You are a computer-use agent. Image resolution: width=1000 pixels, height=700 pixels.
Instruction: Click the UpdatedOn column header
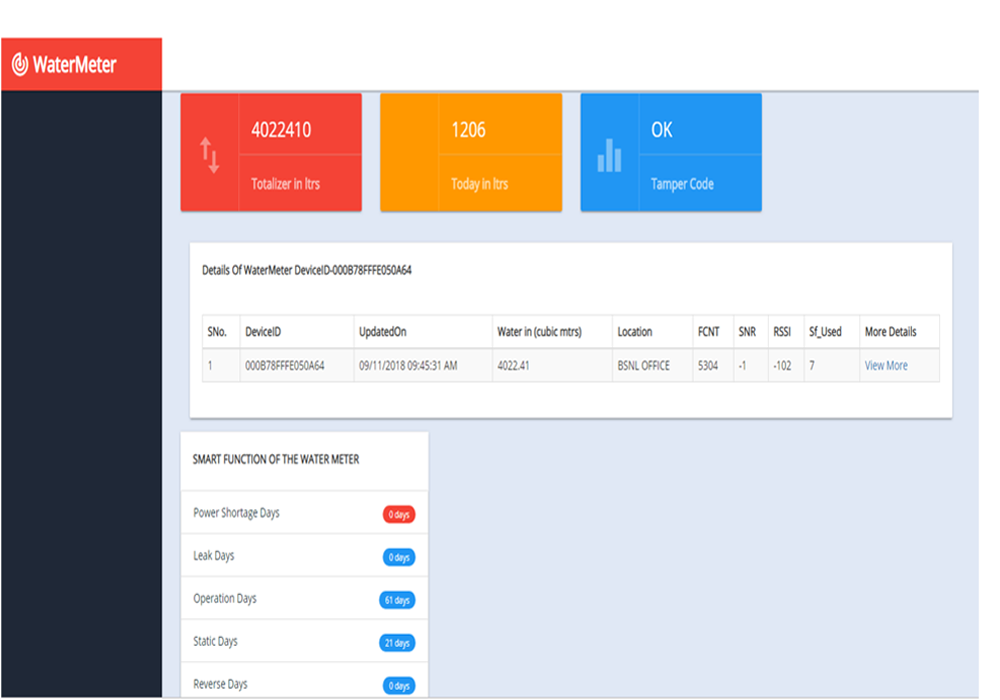pyautogui.click(x=383, y=332)
